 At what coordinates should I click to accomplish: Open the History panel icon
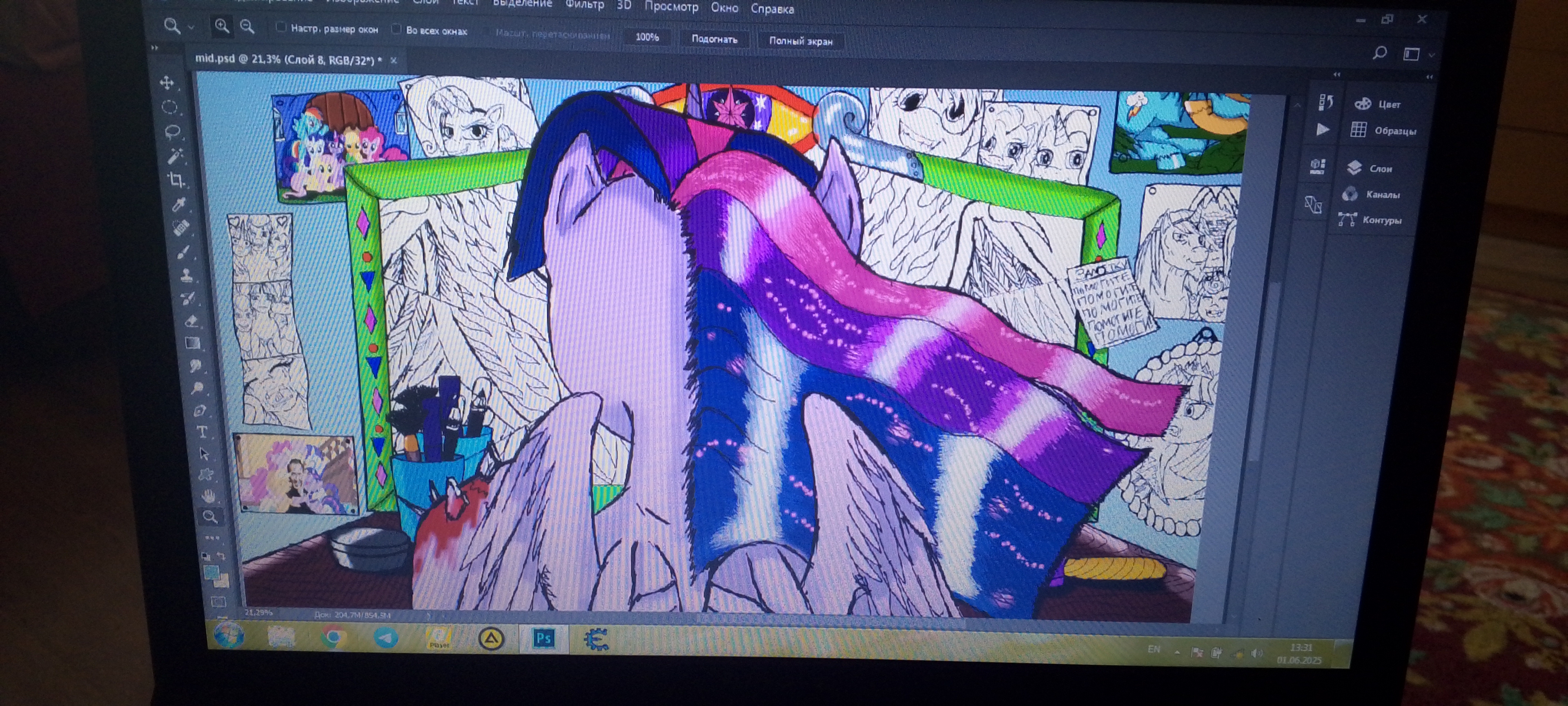click(x=1326, y=102)
